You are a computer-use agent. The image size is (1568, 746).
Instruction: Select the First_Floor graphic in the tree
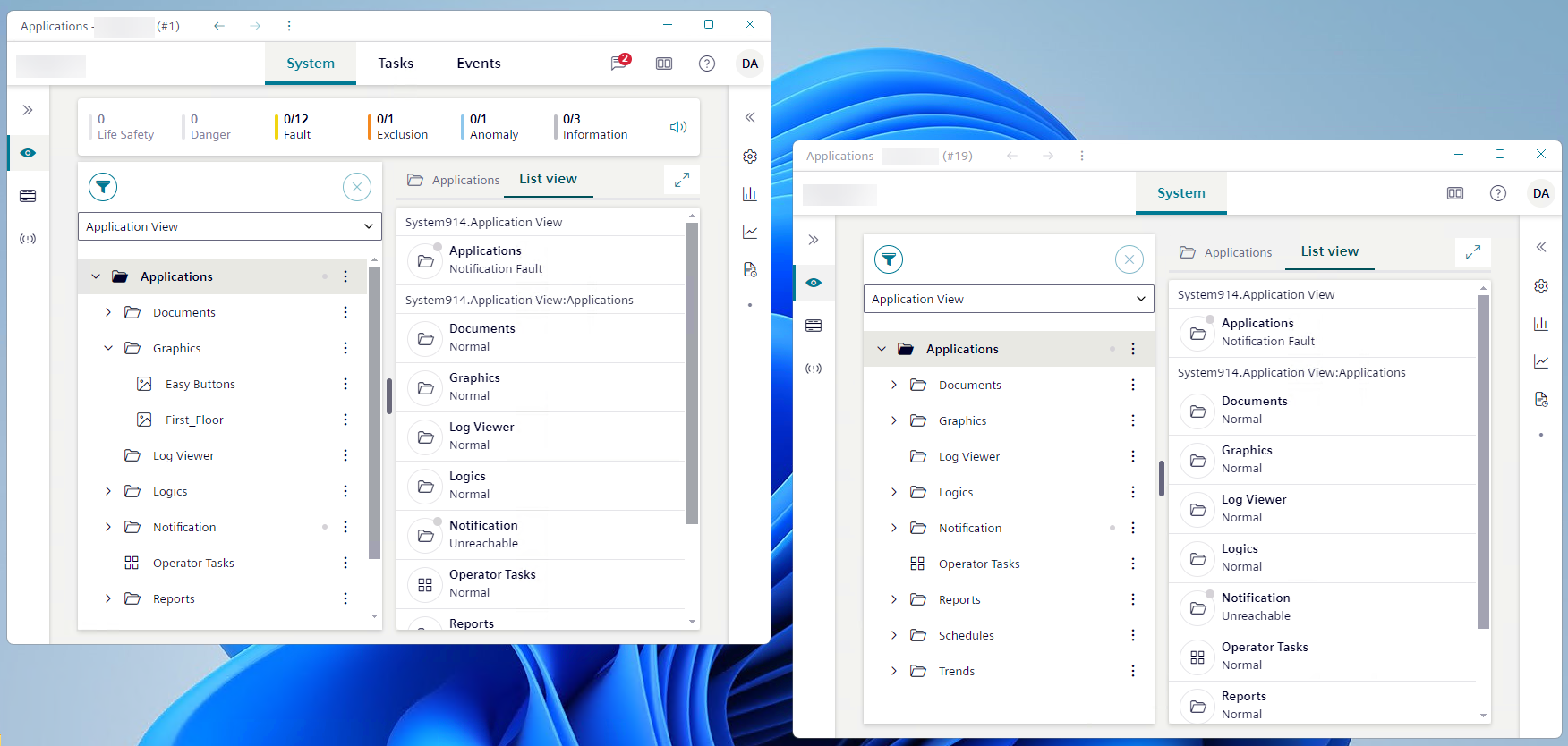(x=194, y=420)
